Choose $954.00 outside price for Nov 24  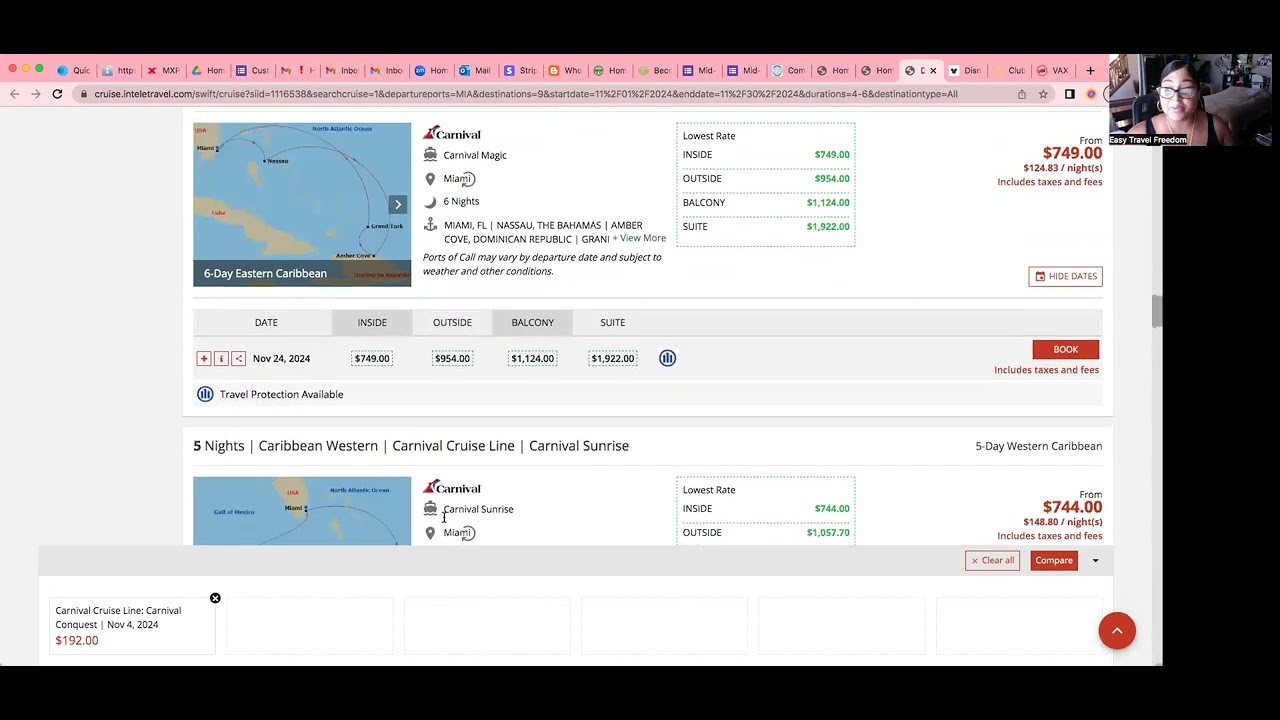[452, 358]
